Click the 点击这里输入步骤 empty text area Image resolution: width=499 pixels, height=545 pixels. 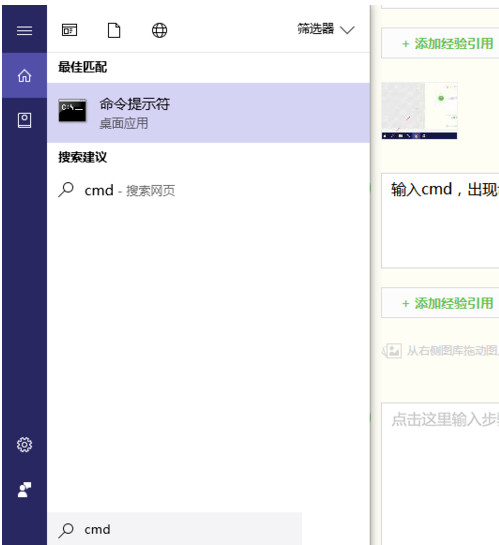[x=440, y=474]
